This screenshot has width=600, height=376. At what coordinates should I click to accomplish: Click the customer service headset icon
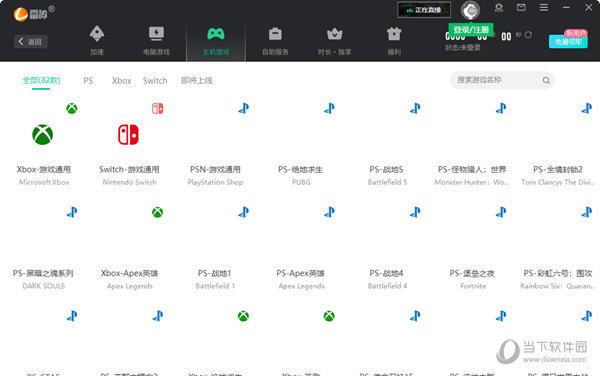pos(499,7)
